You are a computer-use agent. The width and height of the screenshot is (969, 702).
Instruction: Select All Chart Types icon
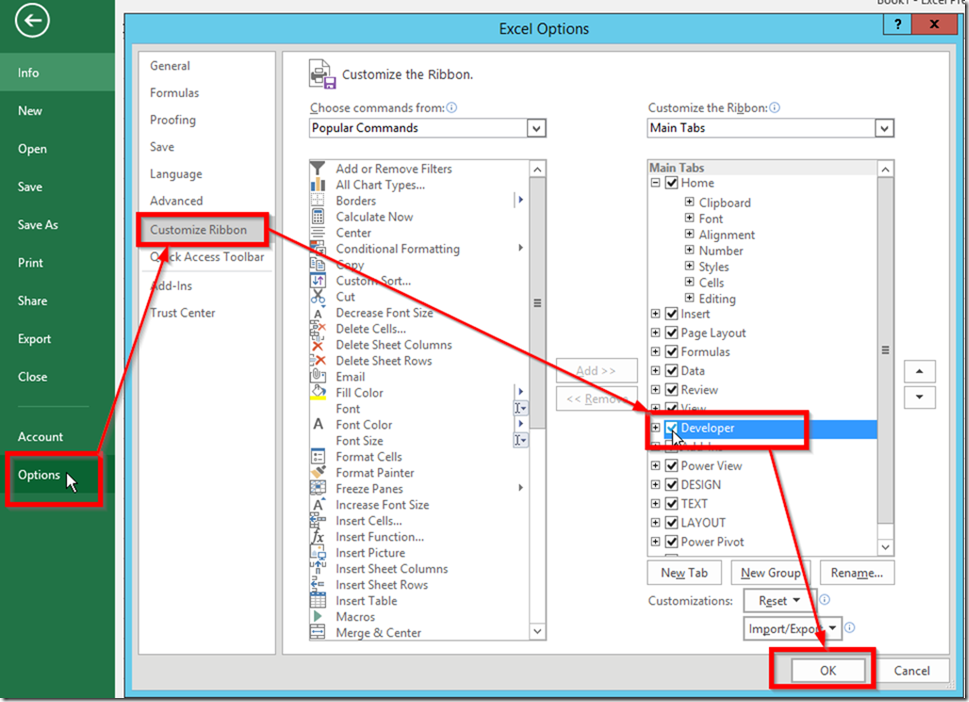pos(318,185)
